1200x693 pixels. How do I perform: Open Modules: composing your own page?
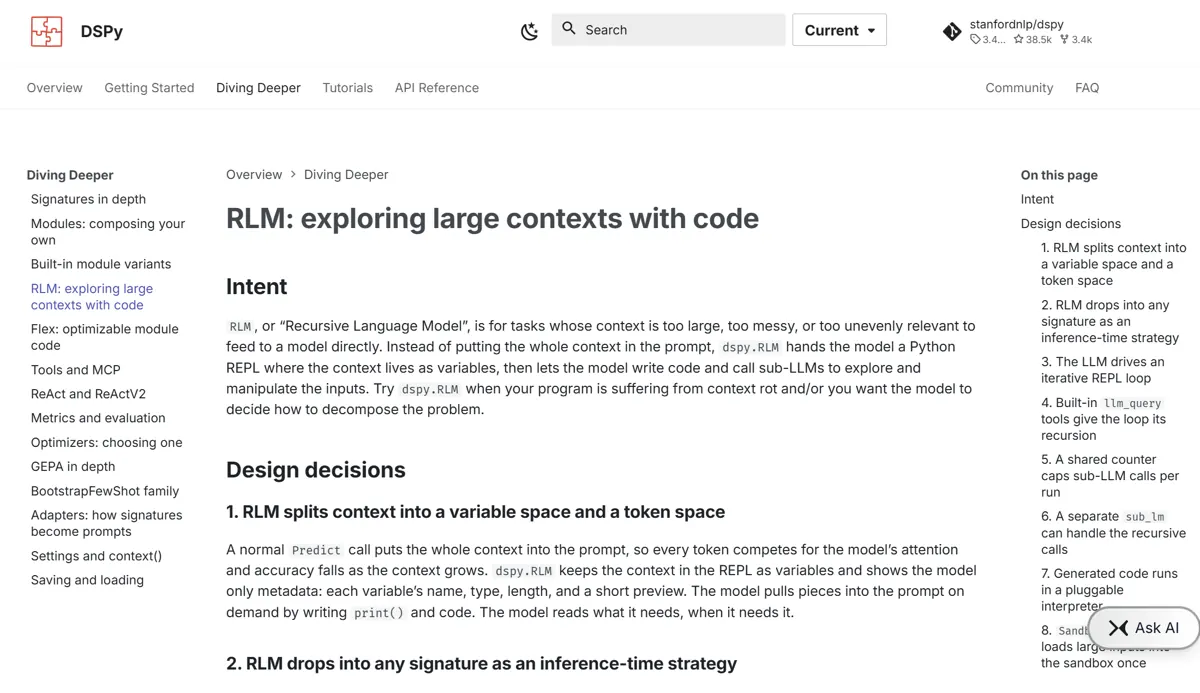point(108,232)
